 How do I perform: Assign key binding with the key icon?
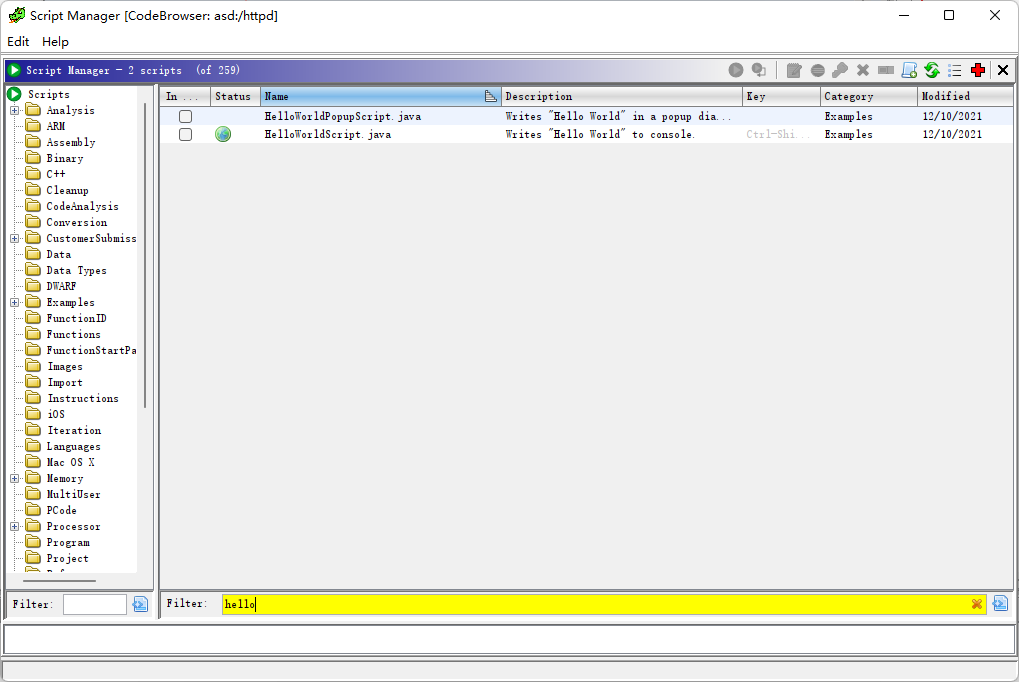840,70
